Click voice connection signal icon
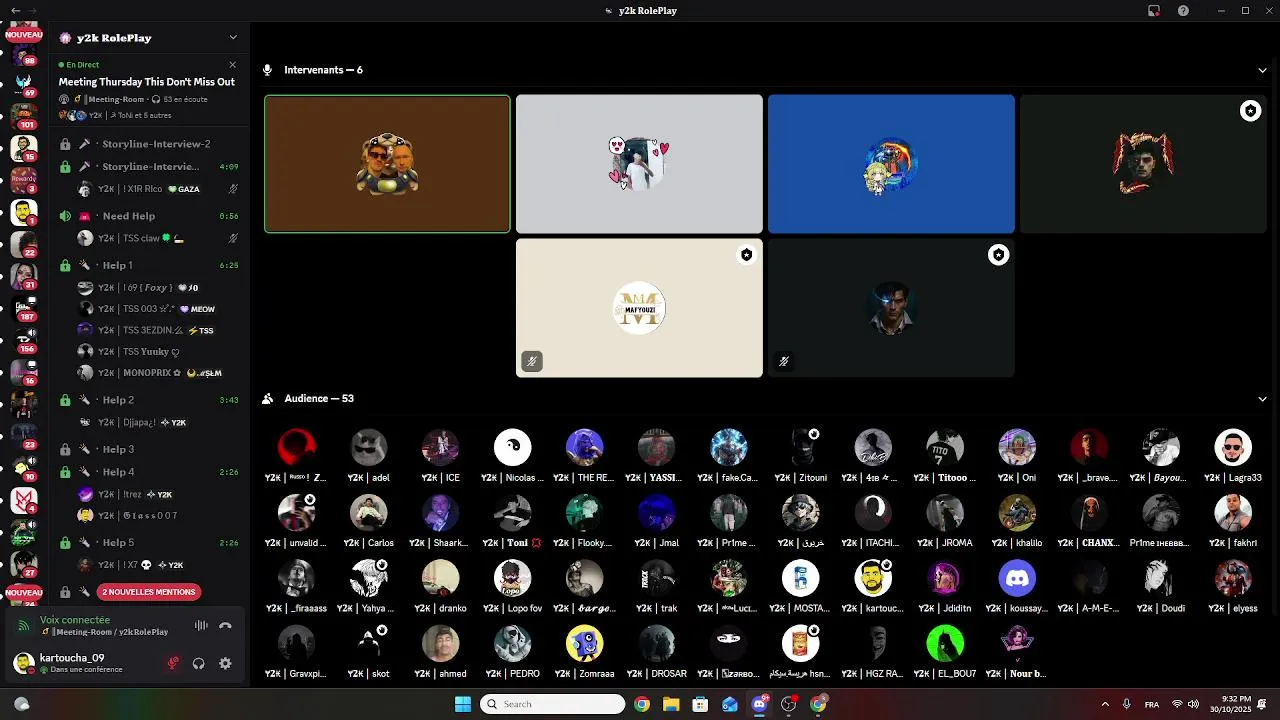1280x720 pixels. pyautogui.click(x=24, y=626)
